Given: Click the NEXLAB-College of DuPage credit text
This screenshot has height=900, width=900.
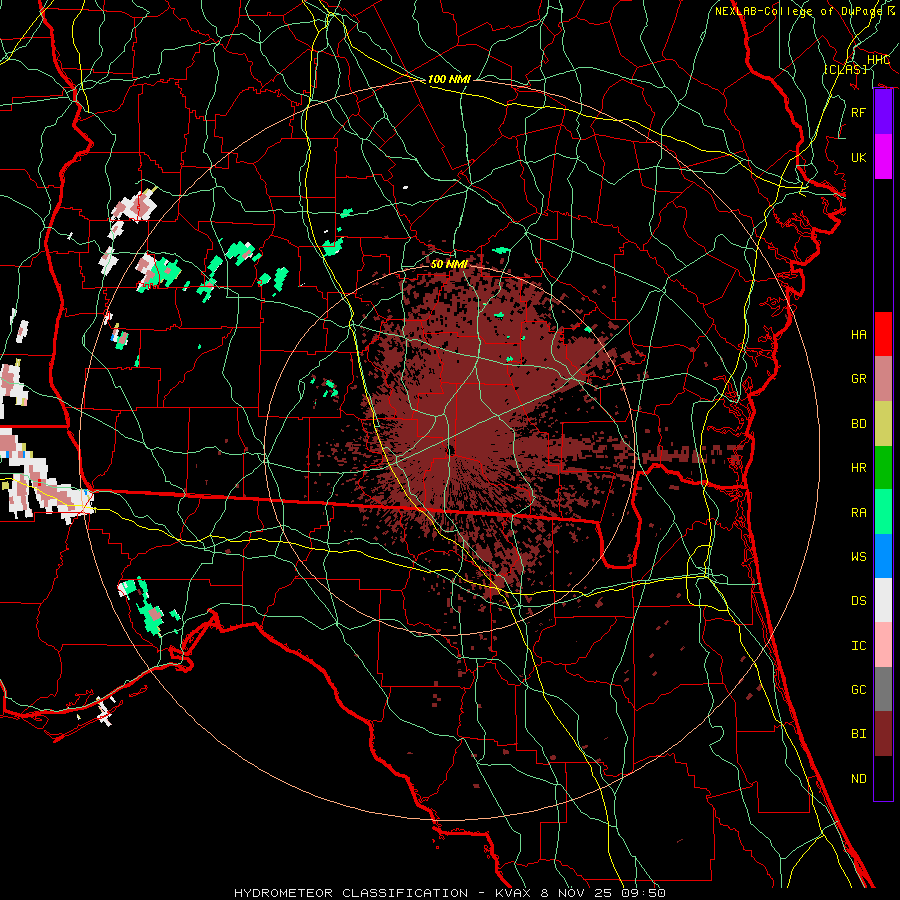Looking at the screenshot, I should point(799,11).
